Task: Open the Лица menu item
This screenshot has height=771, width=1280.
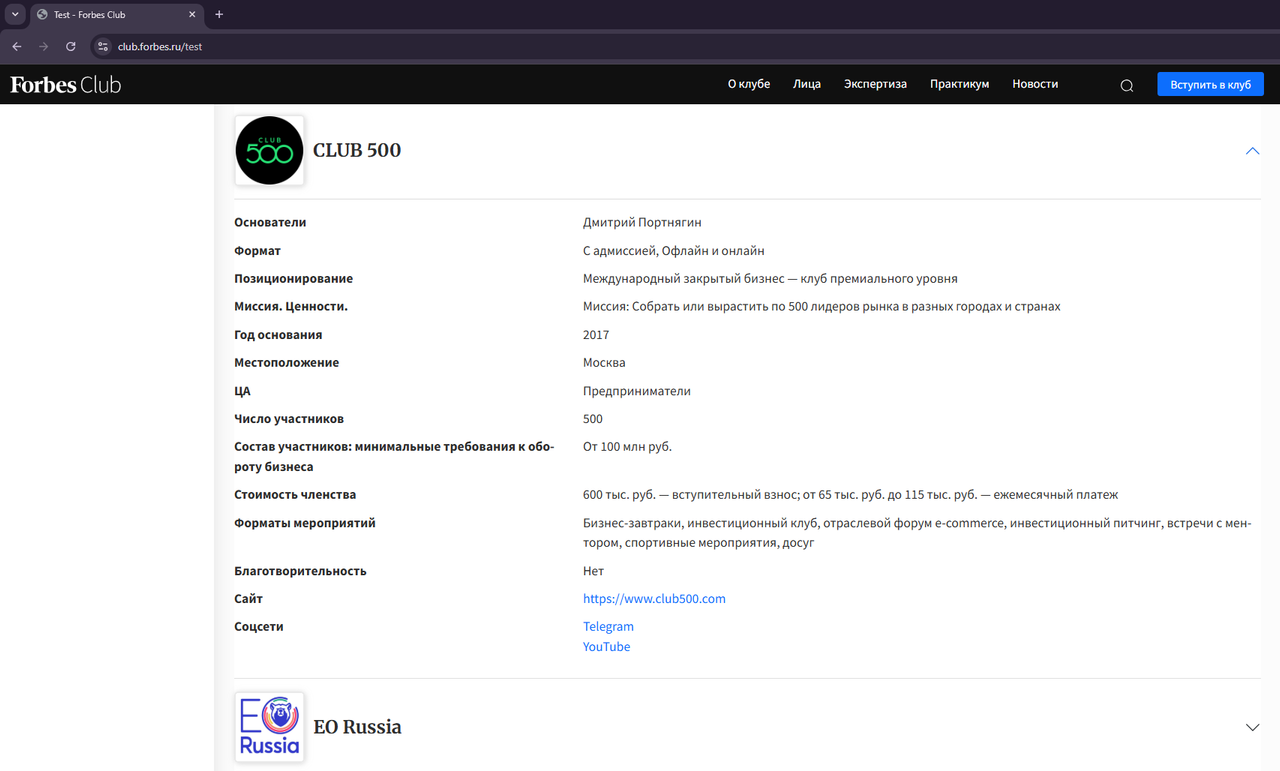Action: 807,84
